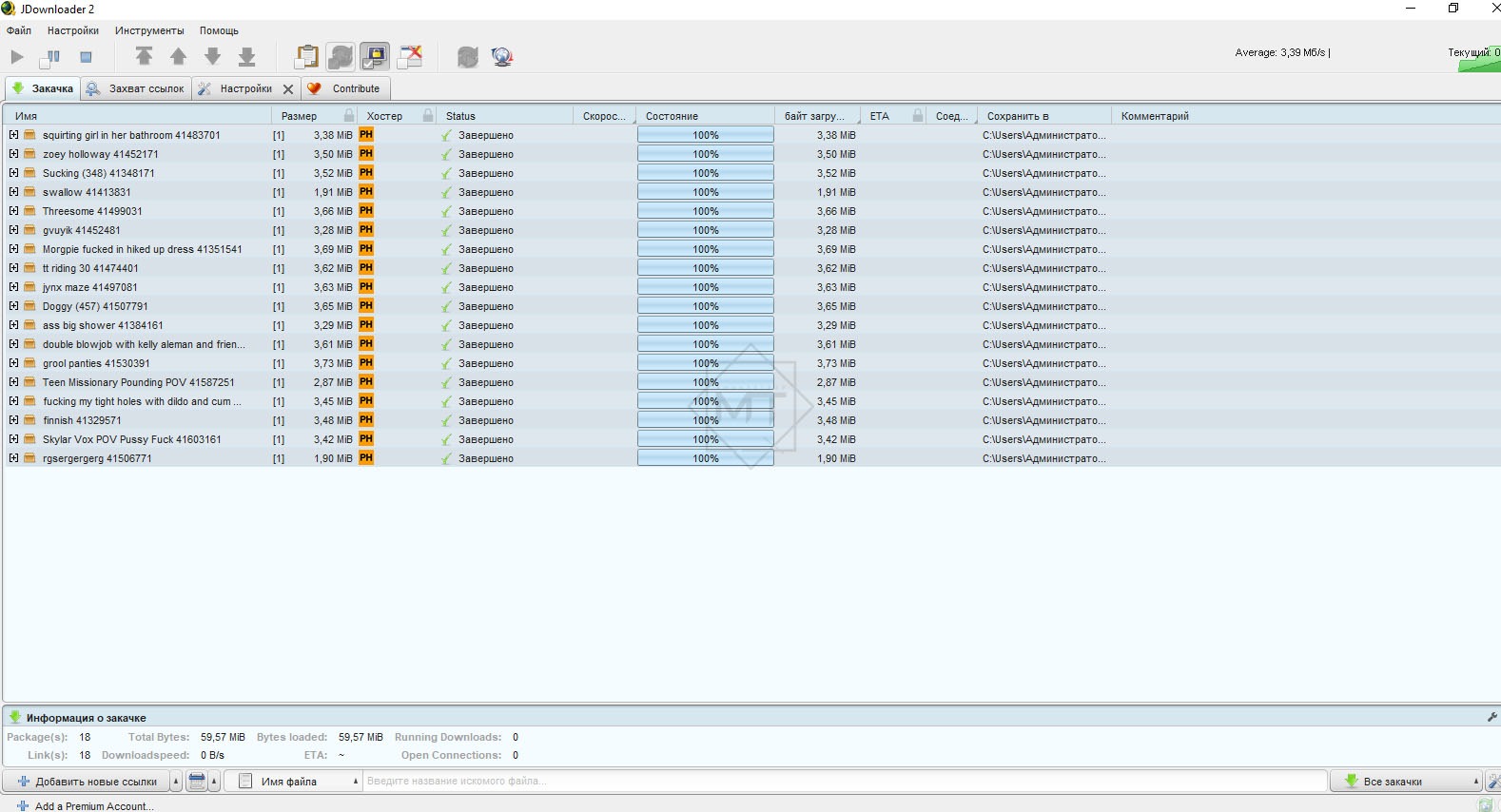Click the 3,63 MiB size cell of 'jynx maze 41497081'
This screenshot has width=1501, height=812.
click(x=333, y=287)
